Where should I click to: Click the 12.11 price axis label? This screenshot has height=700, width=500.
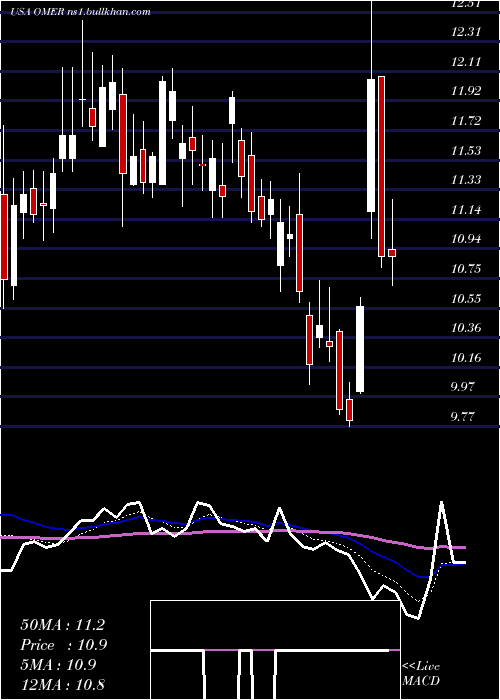point(468,62)
